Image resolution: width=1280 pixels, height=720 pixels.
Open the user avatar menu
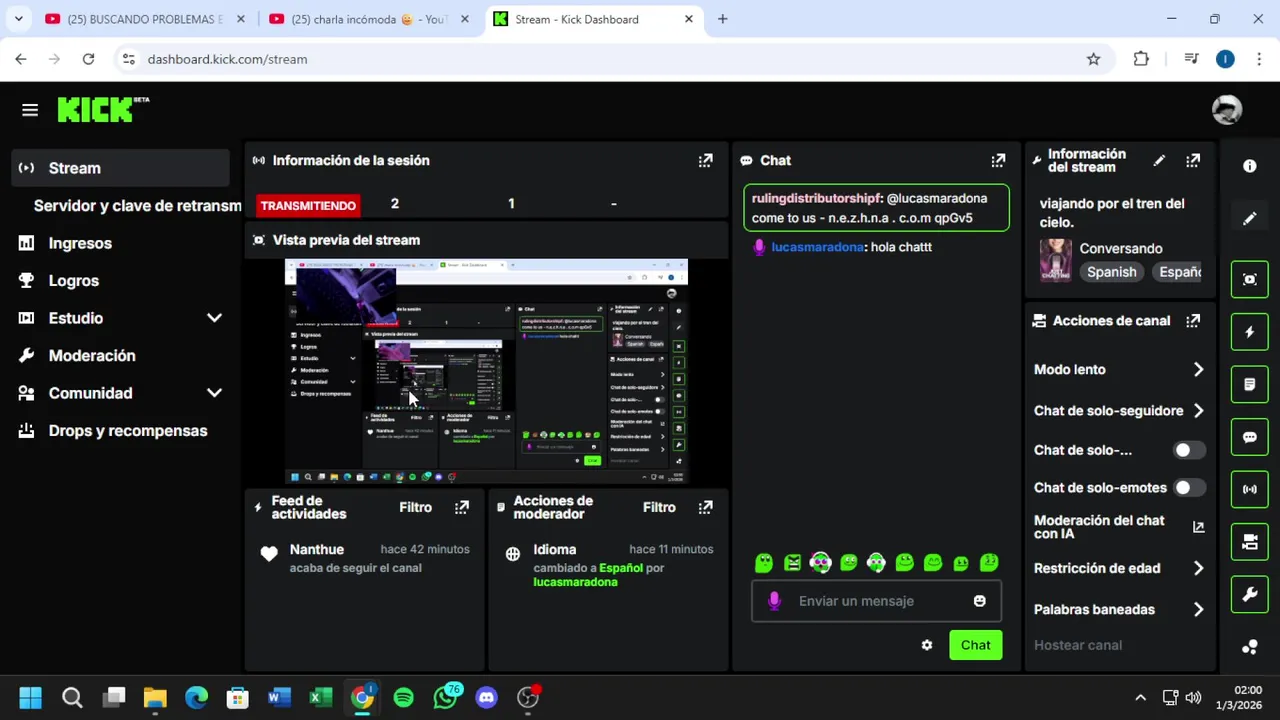tap(1227, 110)
